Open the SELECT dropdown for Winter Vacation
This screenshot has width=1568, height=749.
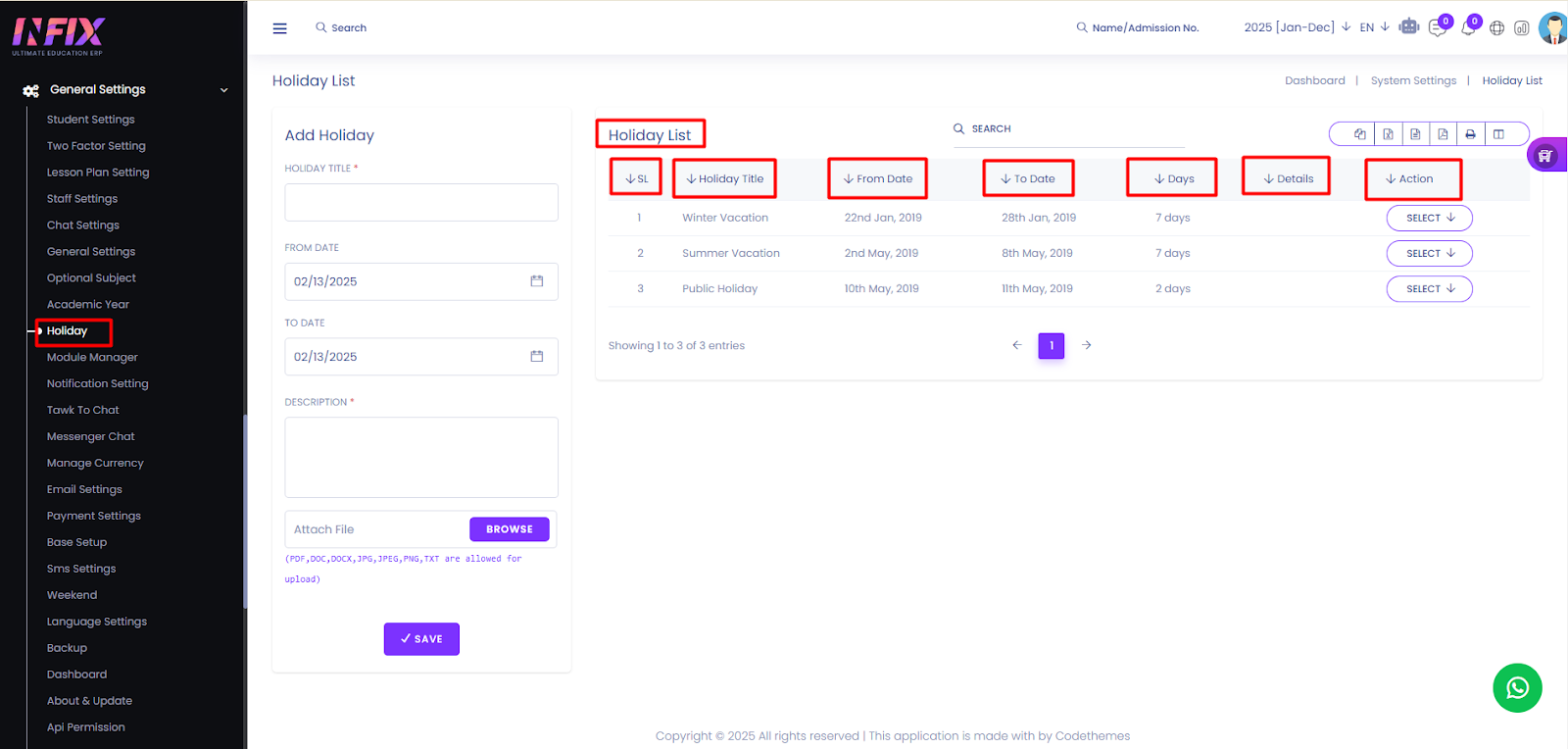(x=1430, y=218)
